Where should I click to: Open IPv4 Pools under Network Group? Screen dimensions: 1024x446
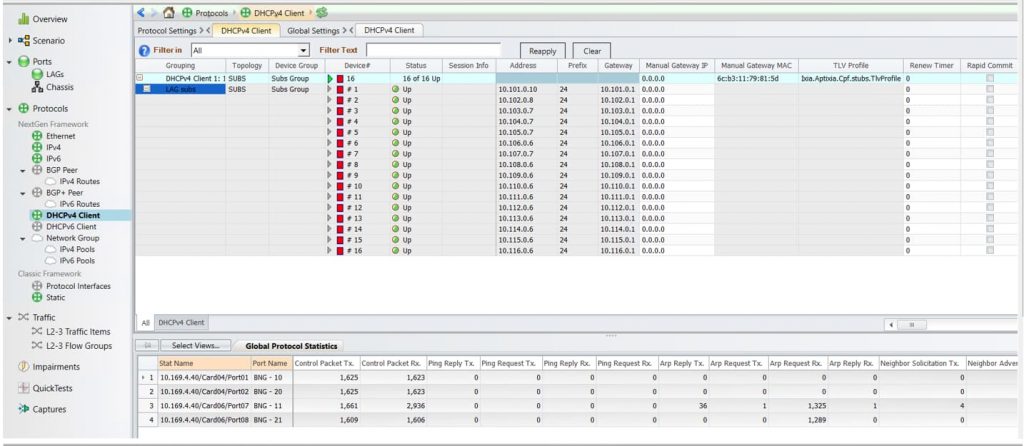(77, 249)
